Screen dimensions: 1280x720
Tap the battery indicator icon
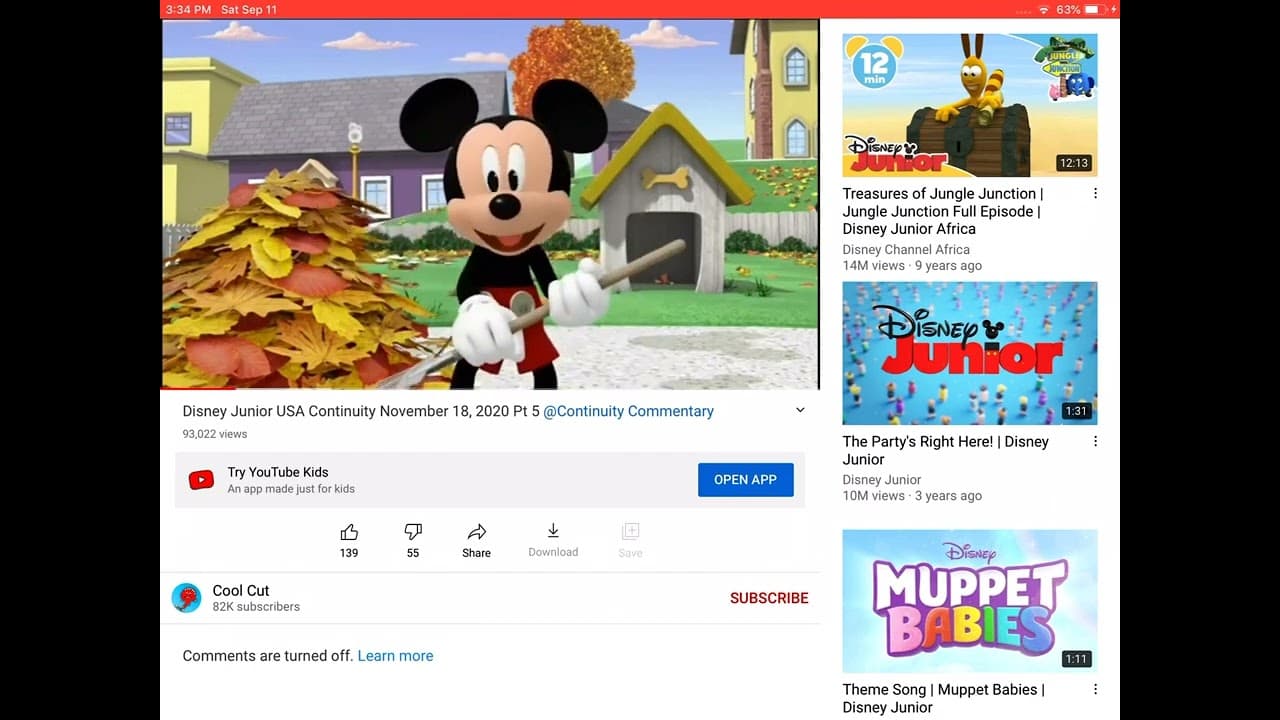pos(1094,9)
